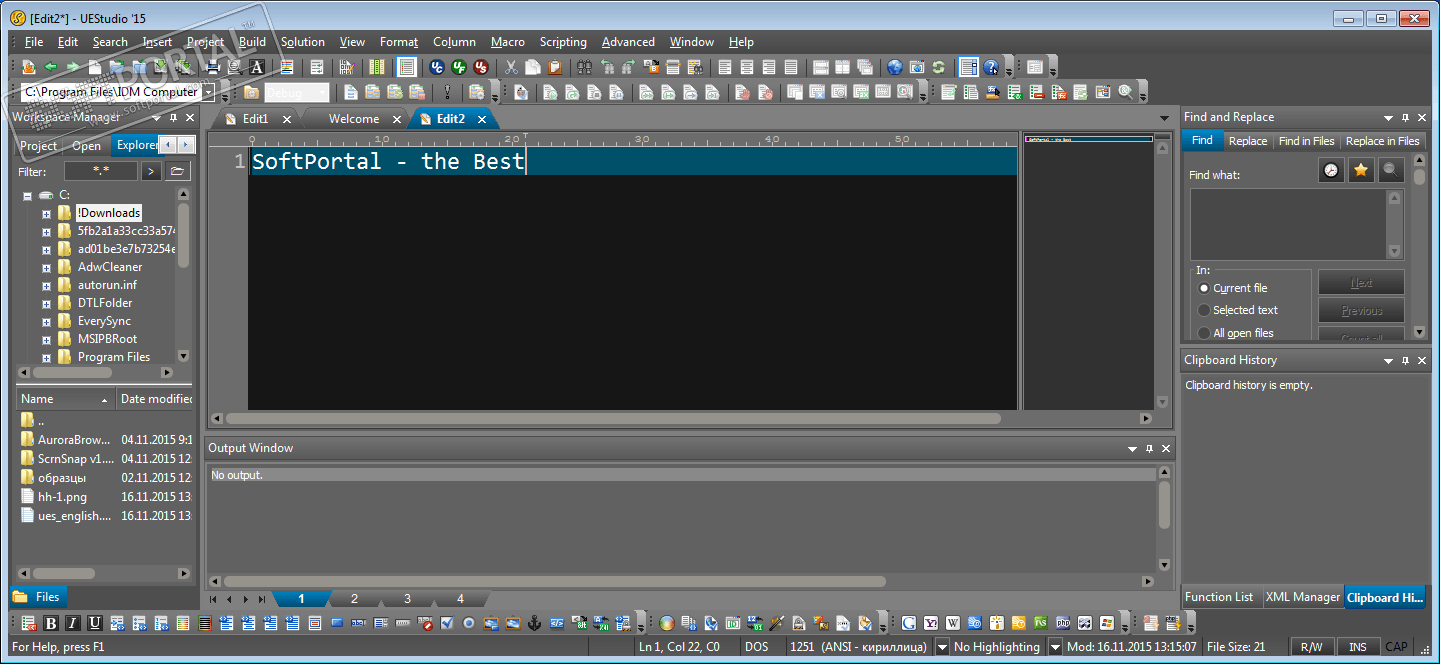Click the UltraFinder UF icon

click(x=459, y=67)
